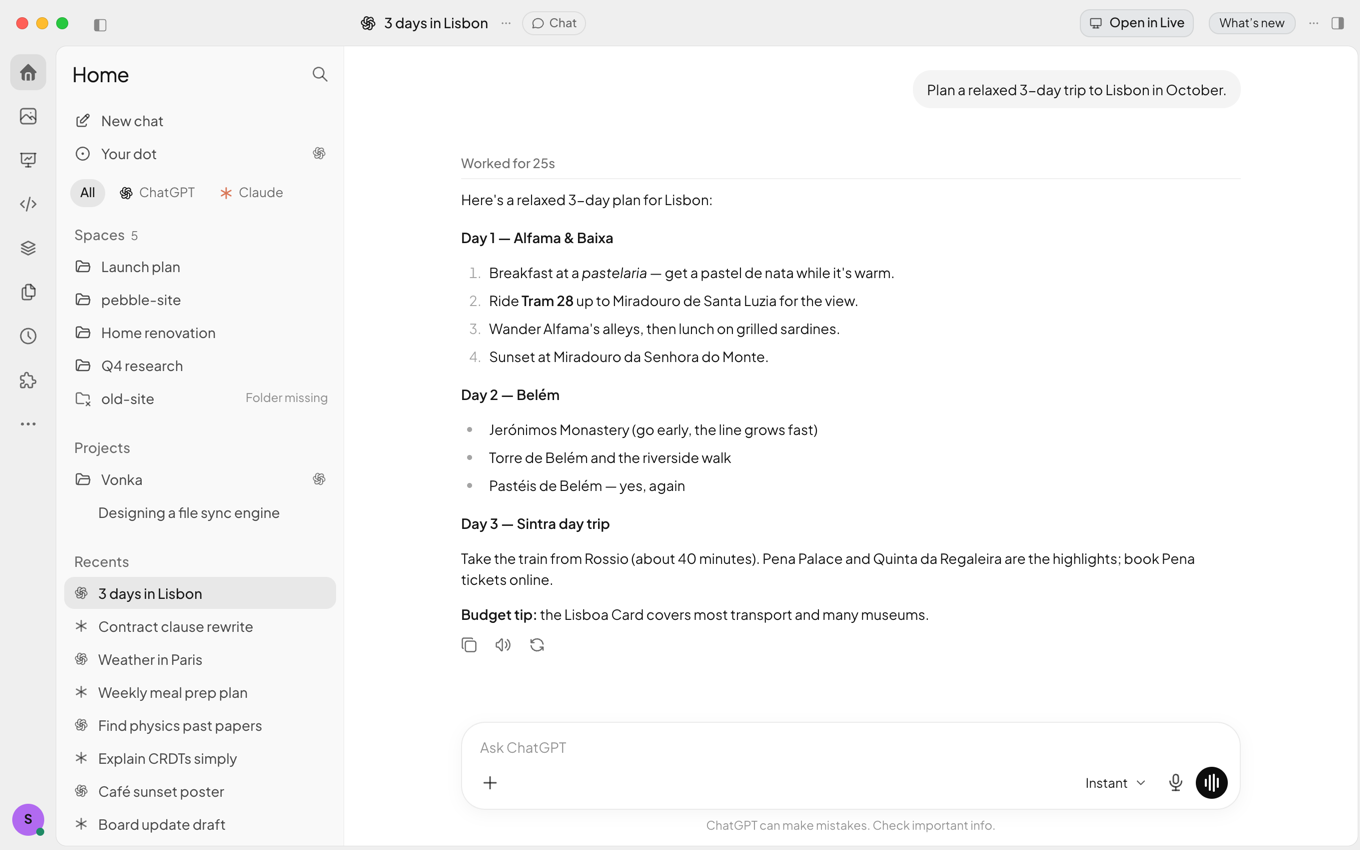The width and height of the screenshot is (1360, 850).
Task: Open the stacked layers icon in the rail
Action: pos(28,248)
